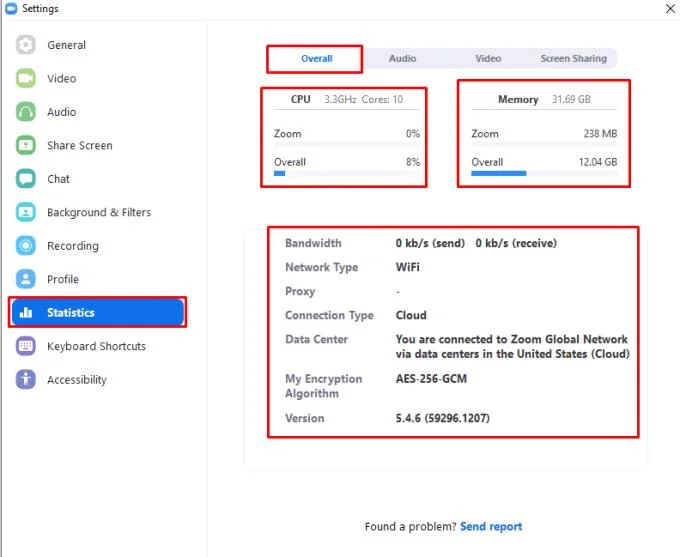Click the '3.3GHz Cores: 10' CPU text
The height and width of the screenshot is (557, 680).
pyautogui.click(x=363, y=99)
